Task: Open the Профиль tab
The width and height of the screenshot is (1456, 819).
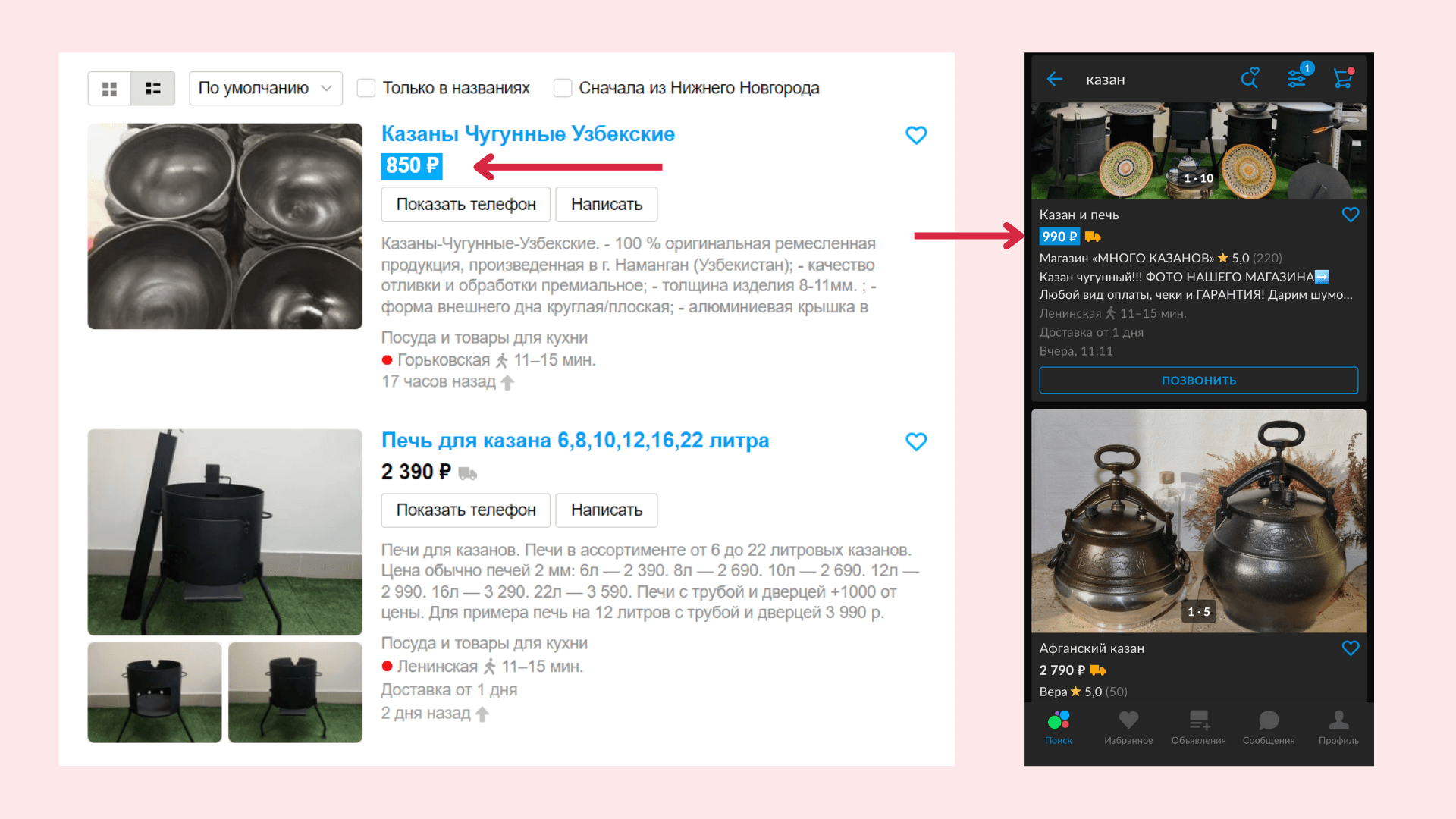Action: 1338,727
